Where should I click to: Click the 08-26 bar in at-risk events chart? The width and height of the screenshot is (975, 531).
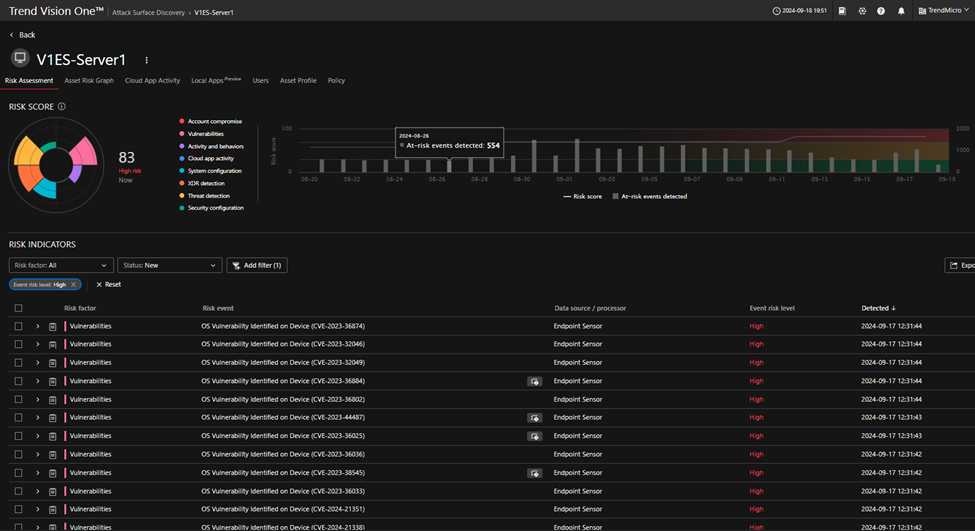click(449, 165)
